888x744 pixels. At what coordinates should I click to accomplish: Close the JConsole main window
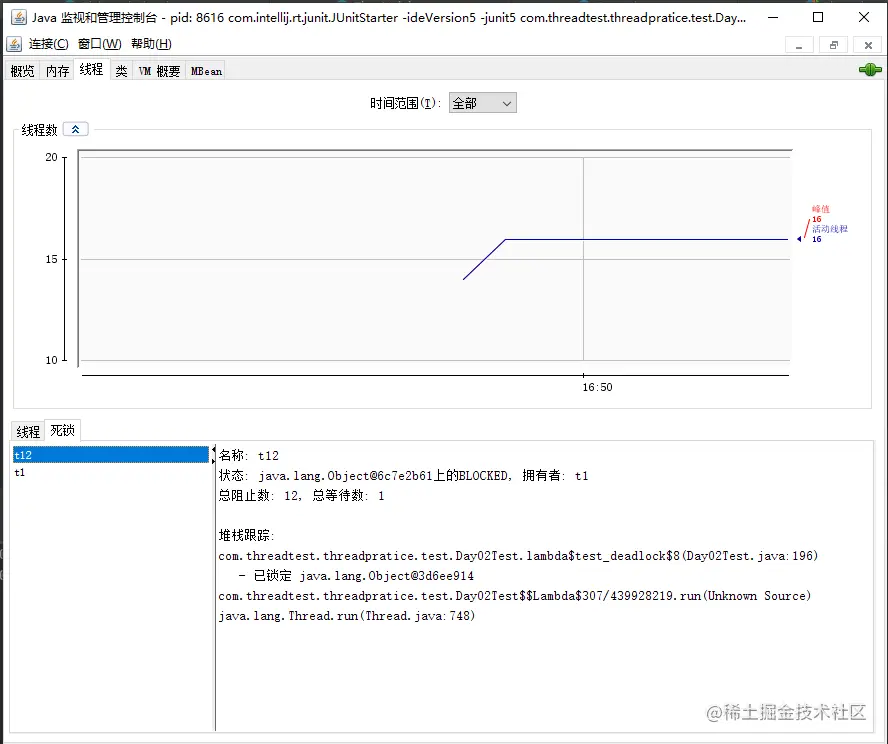click(864, 18)
